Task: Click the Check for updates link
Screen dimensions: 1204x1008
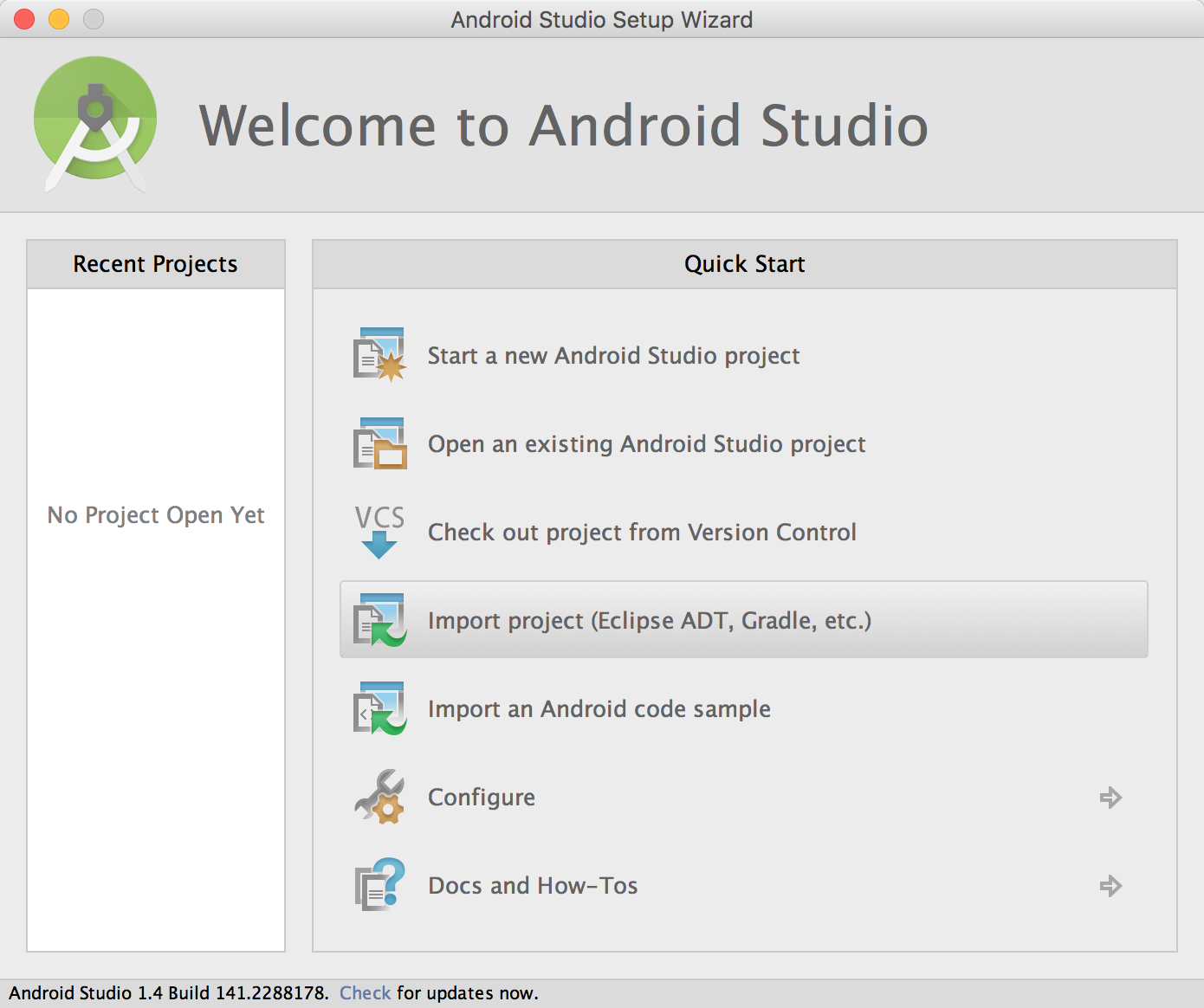Action: pyautogui.click(x=365, y=993)
